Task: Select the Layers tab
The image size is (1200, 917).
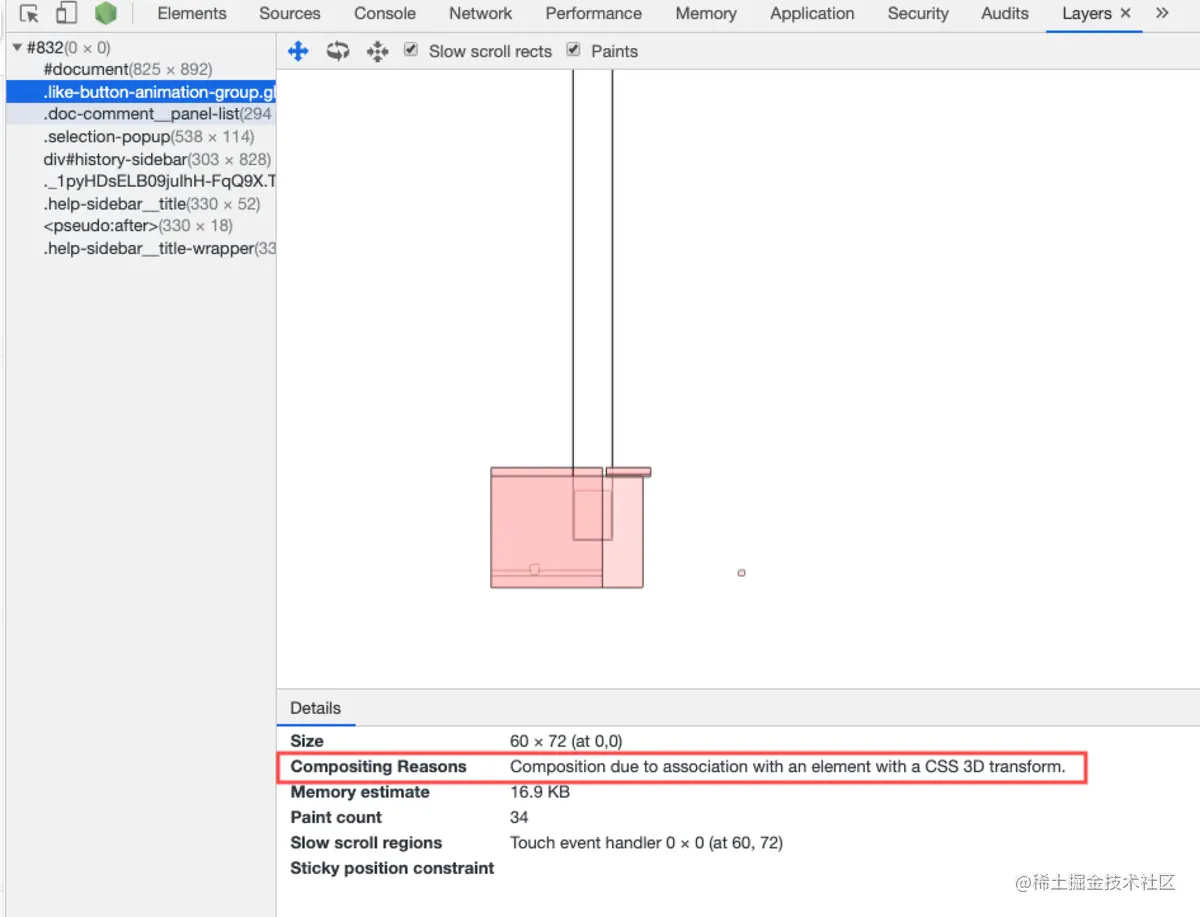Action: pyautogui.click(x=1087, y=13)
